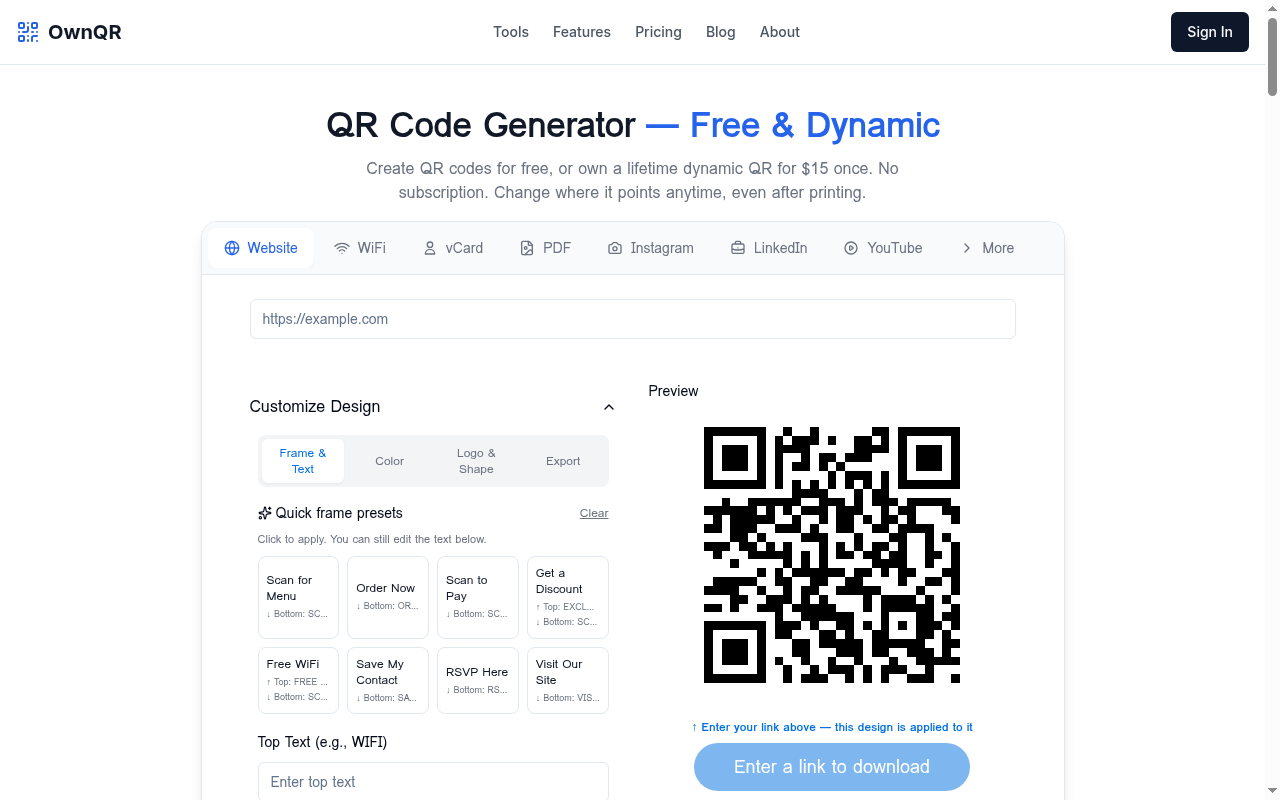Expand More QR code types

987,248
